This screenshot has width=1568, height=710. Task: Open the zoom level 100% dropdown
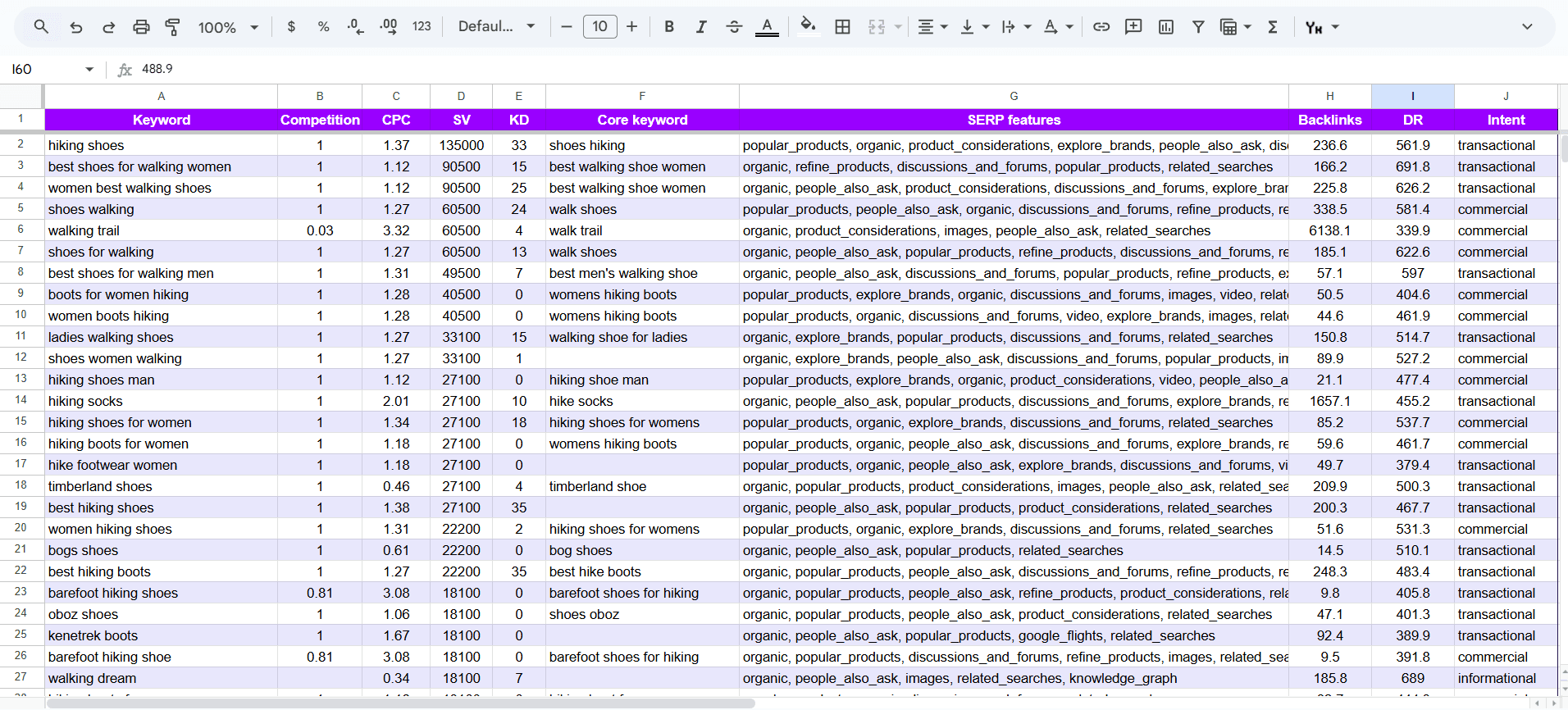(228, 27)
